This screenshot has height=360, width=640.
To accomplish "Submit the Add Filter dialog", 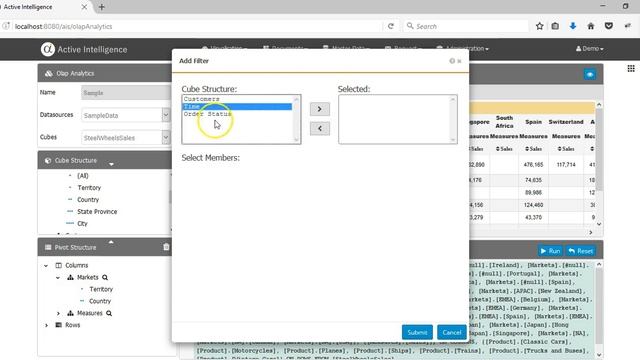I will [x=417, y=332].
